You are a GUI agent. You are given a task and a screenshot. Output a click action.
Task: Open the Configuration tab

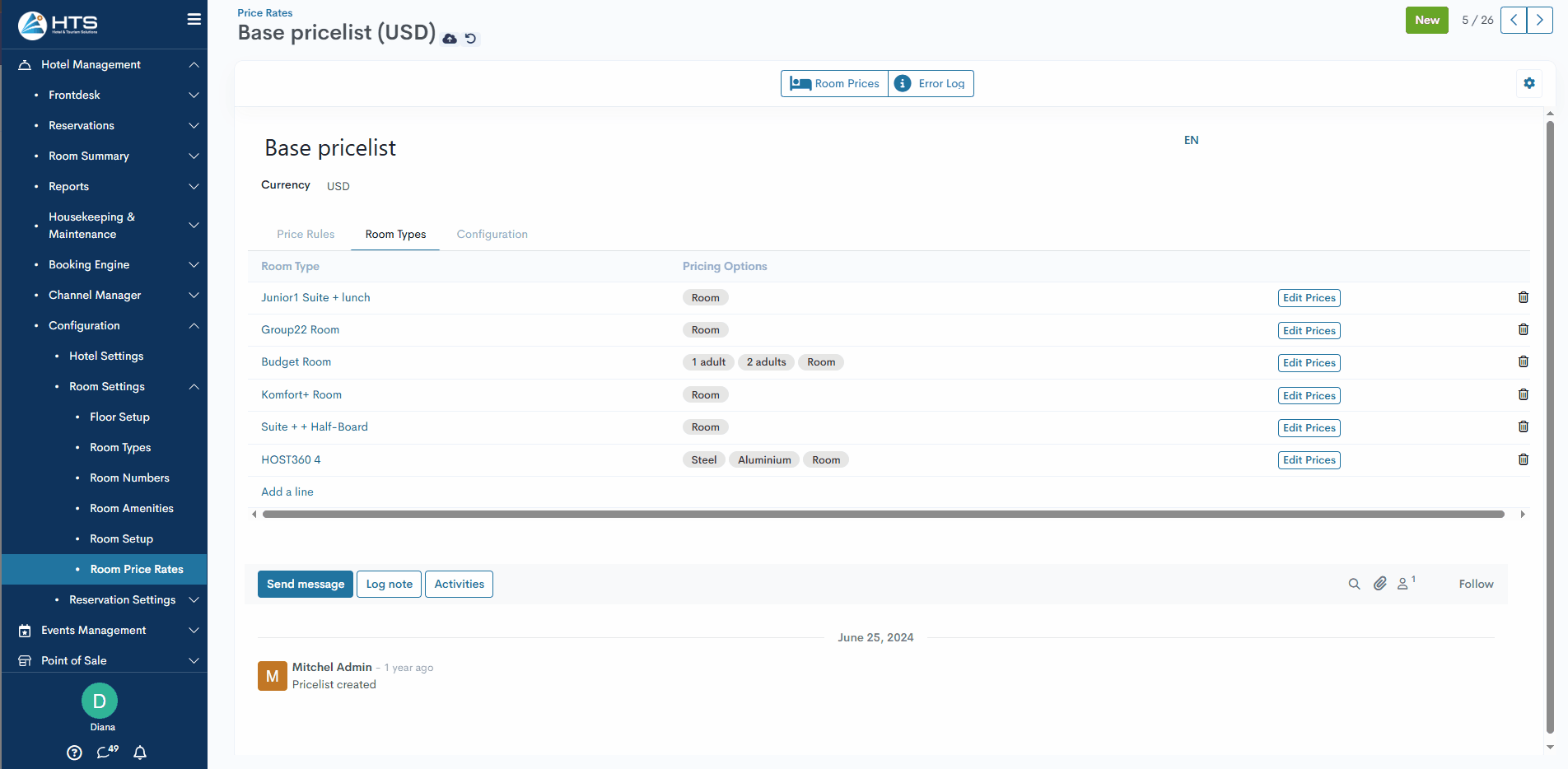click(x=492, y=234)
